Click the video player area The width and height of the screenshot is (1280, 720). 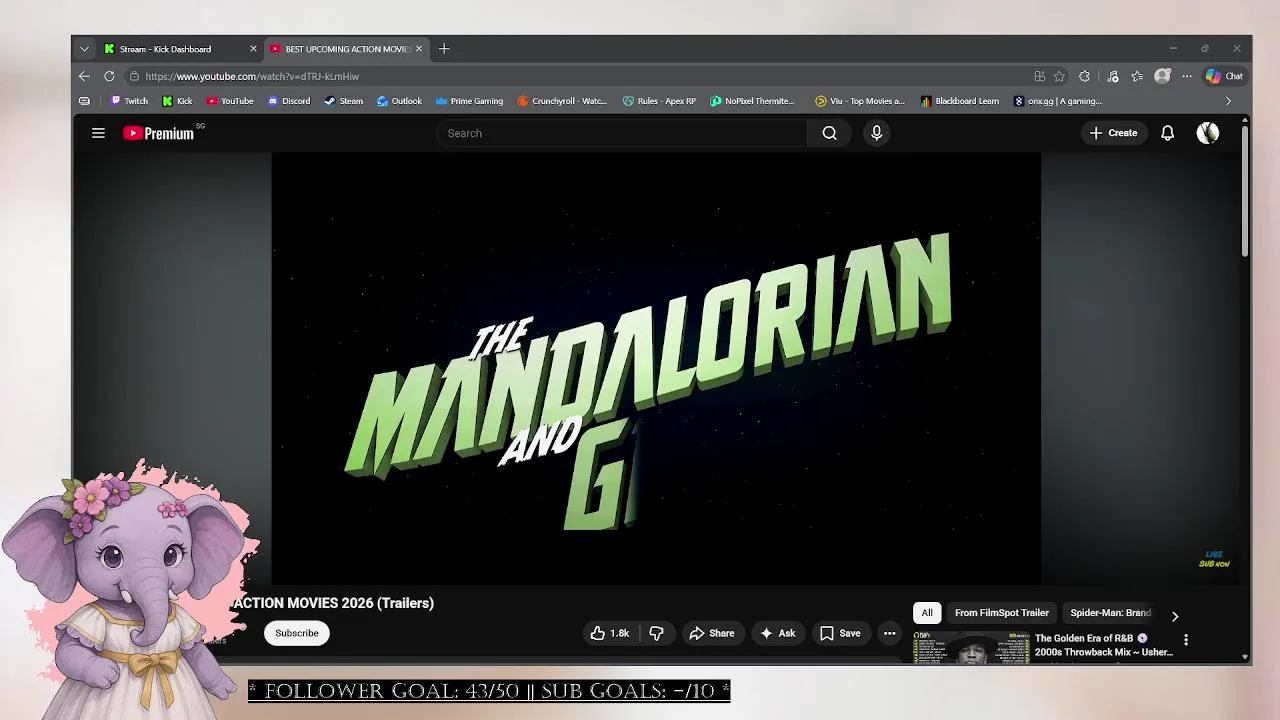(x=656, y=368)
